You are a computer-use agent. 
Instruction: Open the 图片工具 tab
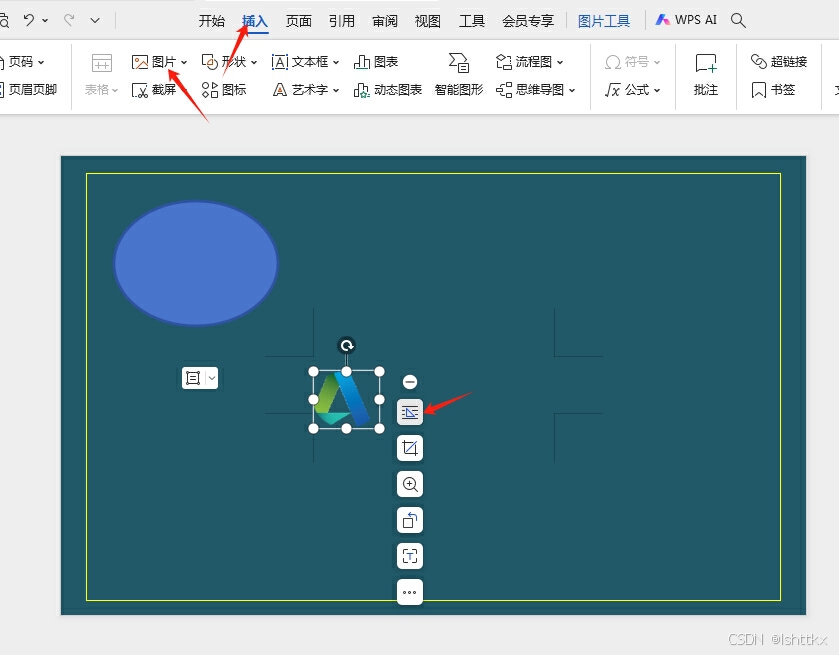[x=604, y=21]
